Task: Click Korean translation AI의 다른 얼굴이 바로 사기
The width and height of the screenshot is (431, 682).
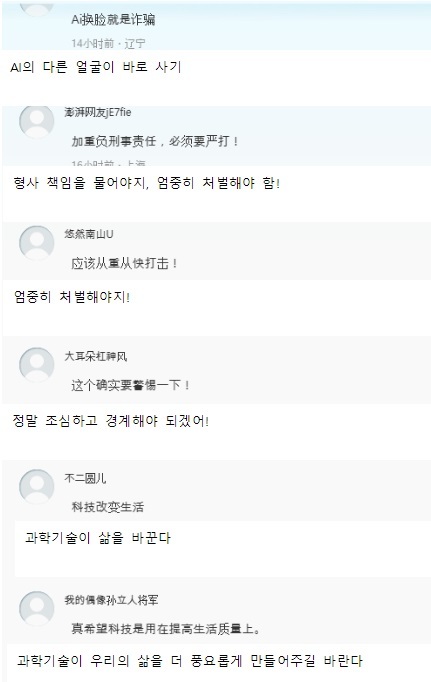Action: tap(95, 67)
